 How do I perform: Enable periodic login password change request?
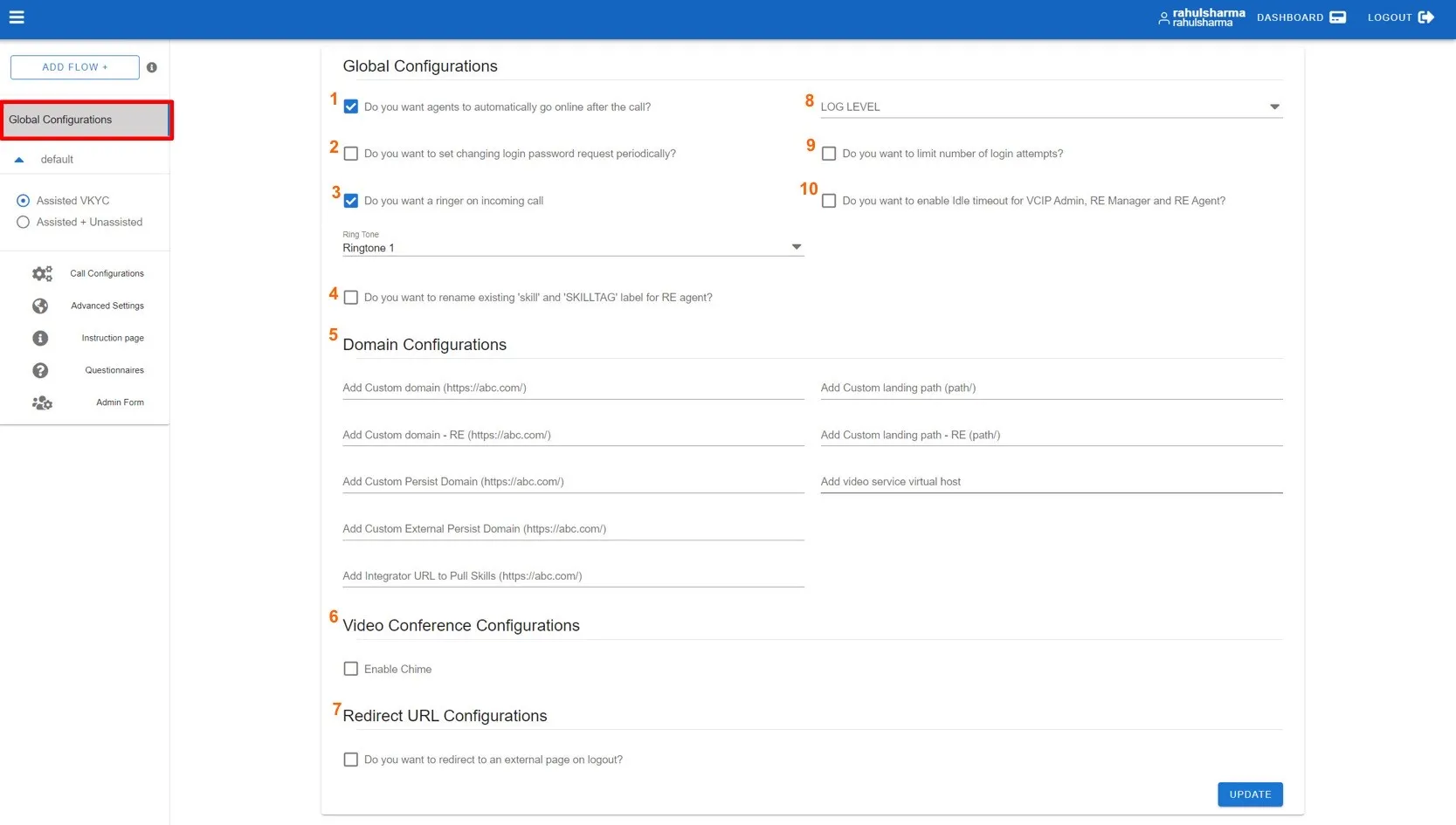(x=351, y=154)
